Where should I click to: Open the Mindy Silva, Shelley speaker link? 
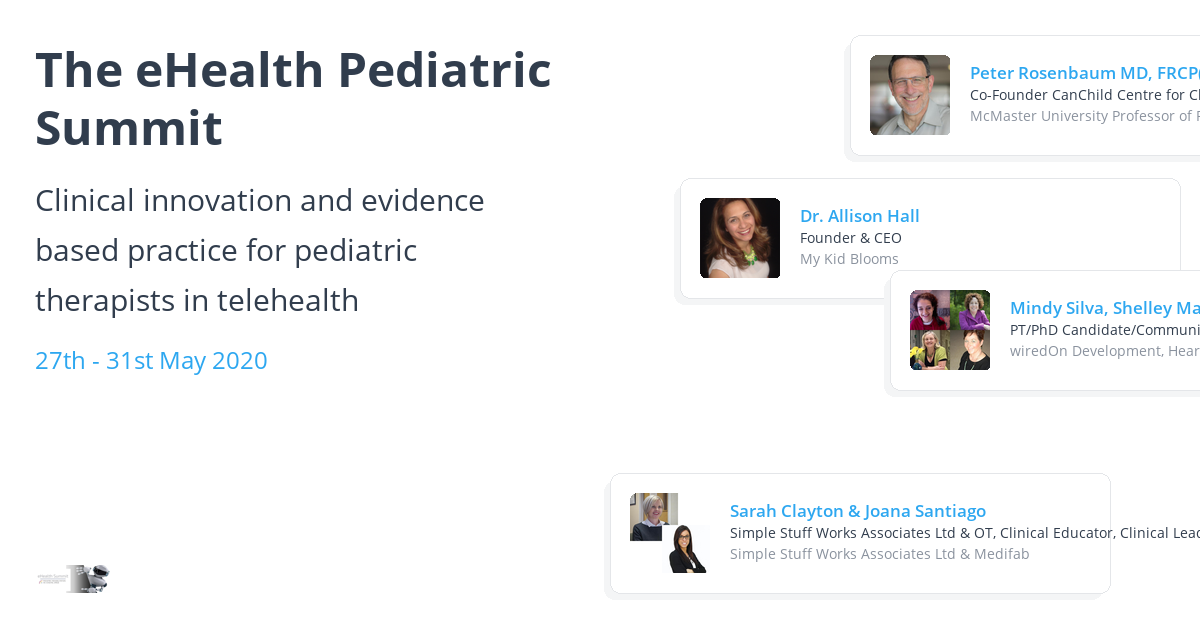[1105, 308]
